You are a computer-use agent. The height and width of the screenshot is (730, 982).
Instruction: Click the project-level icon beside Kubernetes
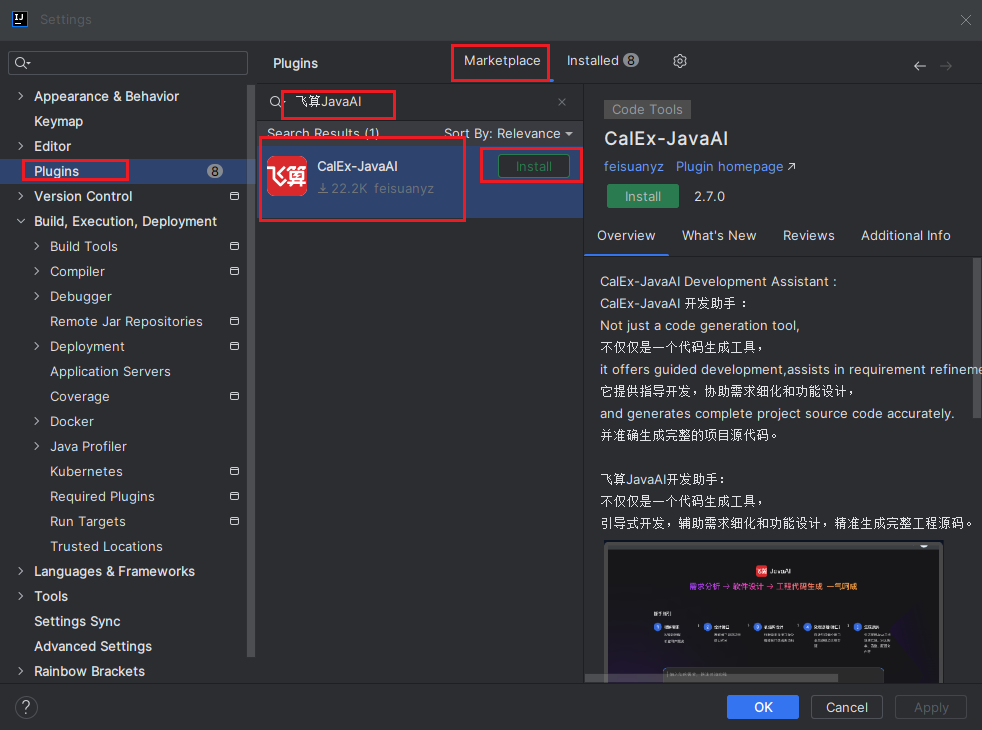tap(234, 471)
